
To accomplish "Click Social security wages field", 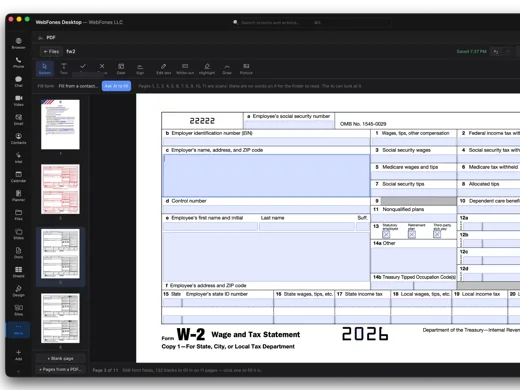I will [x=414, y=158].
